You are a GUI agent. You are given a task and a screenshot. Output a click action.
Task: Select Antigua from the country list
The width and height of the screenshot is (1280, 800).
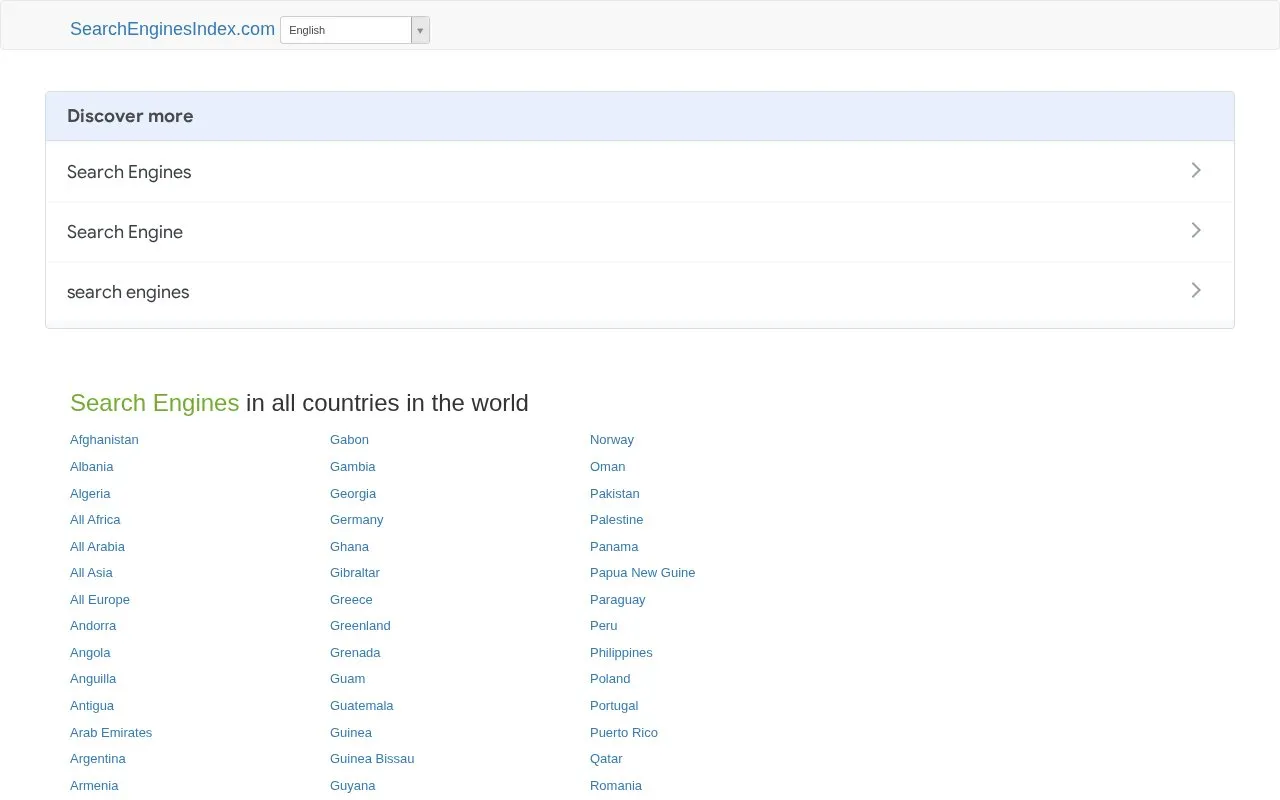[x=92, y=706]
